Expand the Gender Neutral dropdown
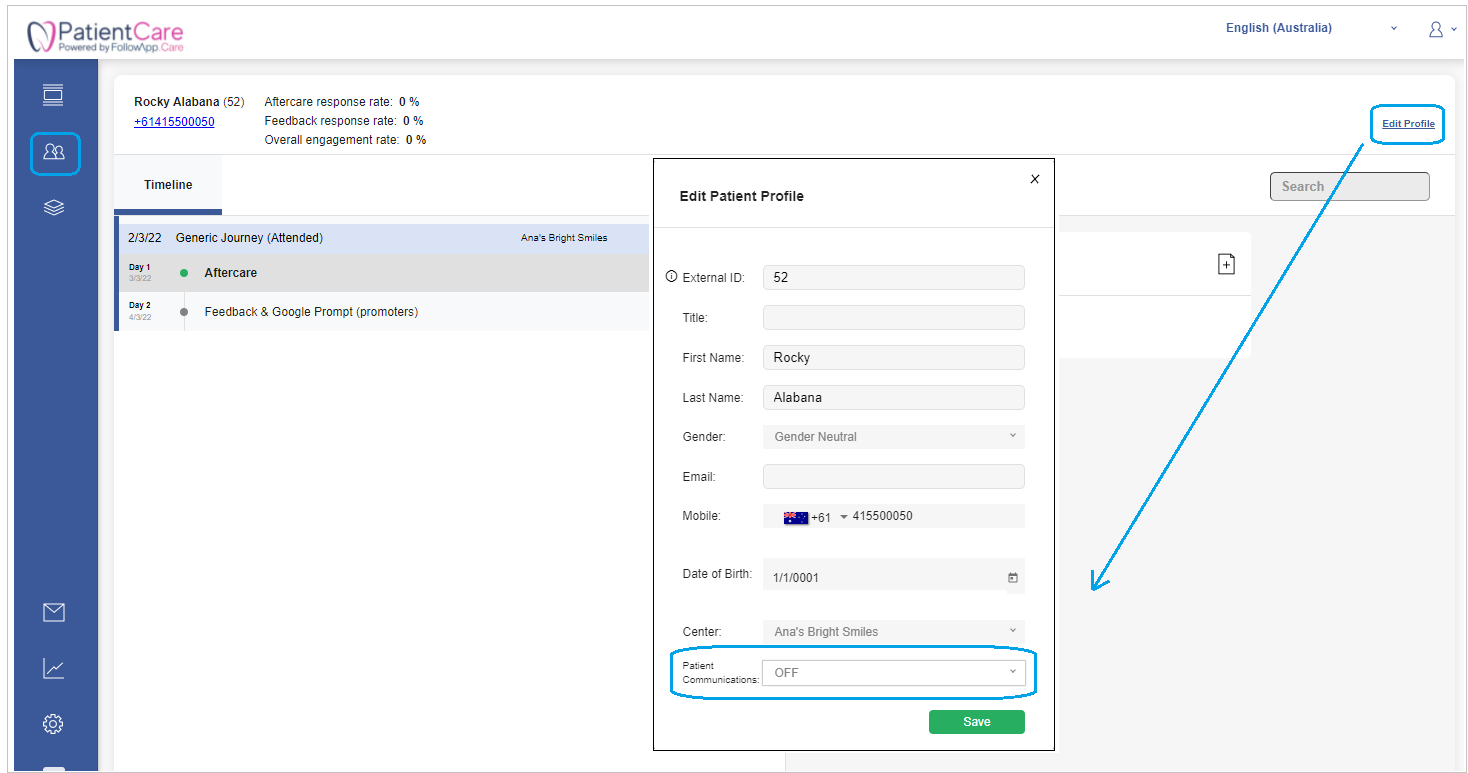 point(894,437)
